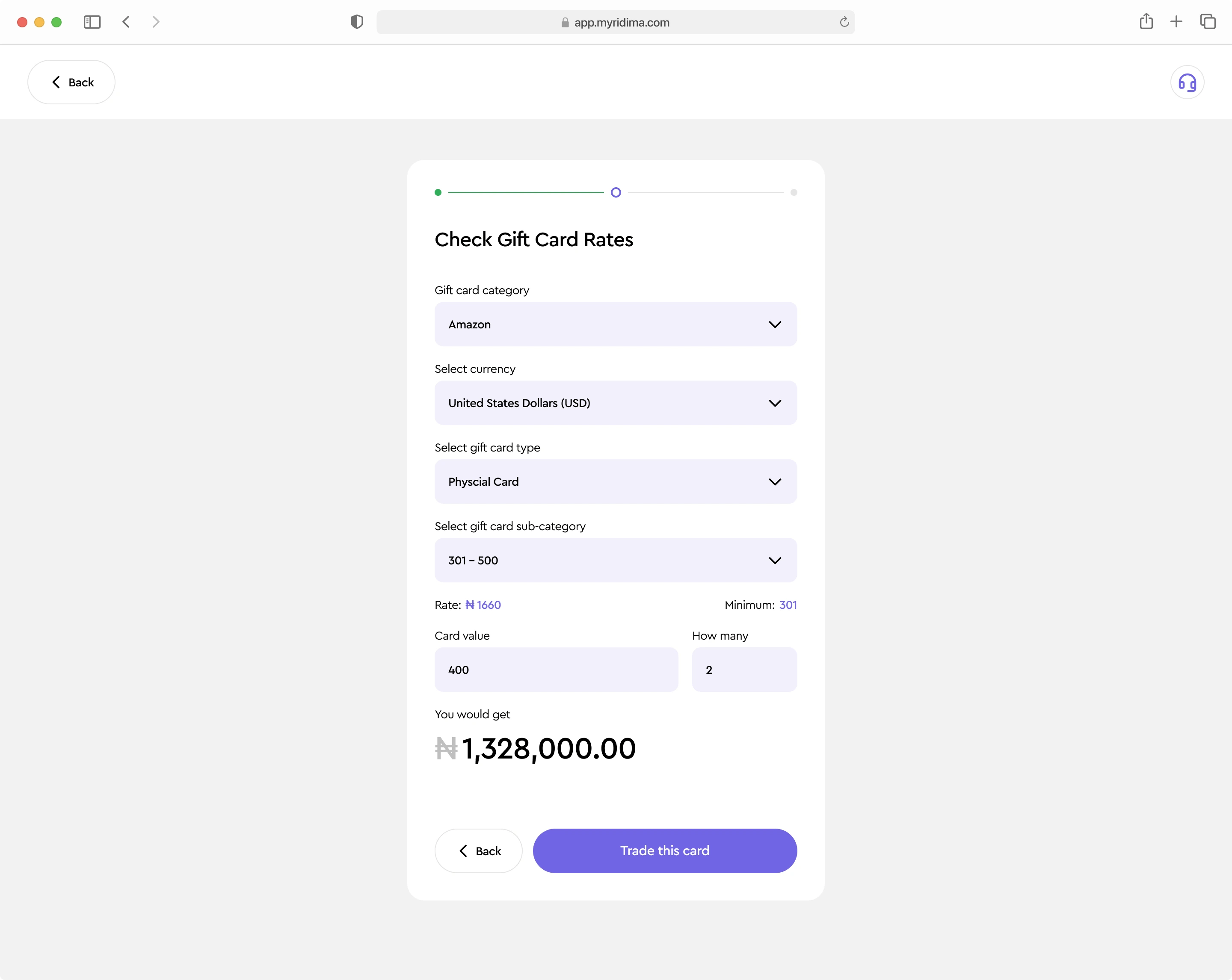
Task: Open the customer support headset icon
Action: [x=1187, y=82]
